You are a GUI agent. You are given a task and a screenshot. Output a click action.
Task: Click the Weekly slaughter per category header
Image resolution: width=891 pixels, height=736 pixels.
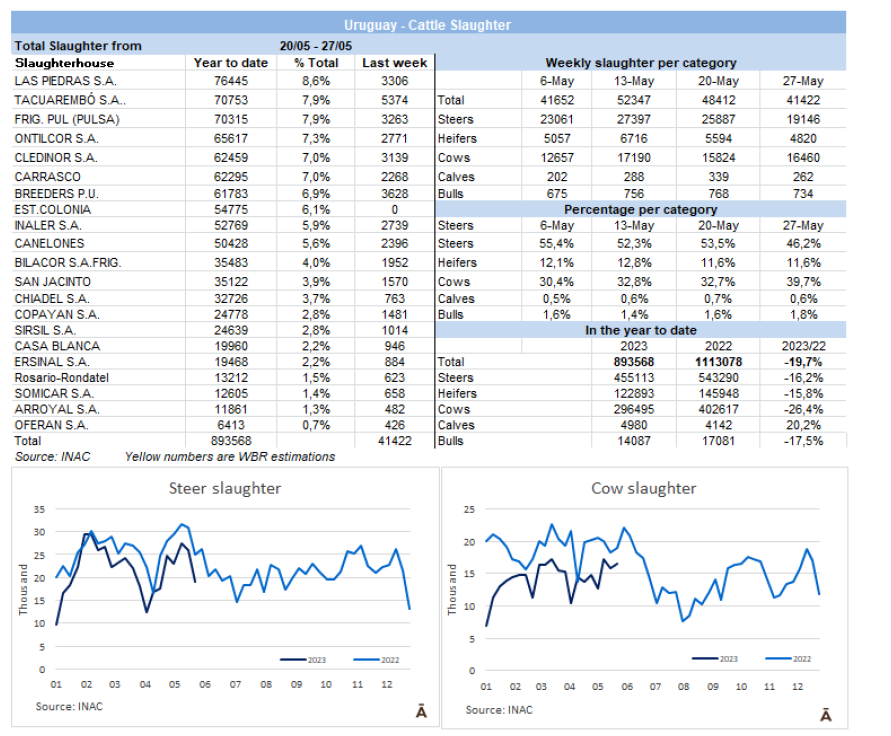click(640, 63)
